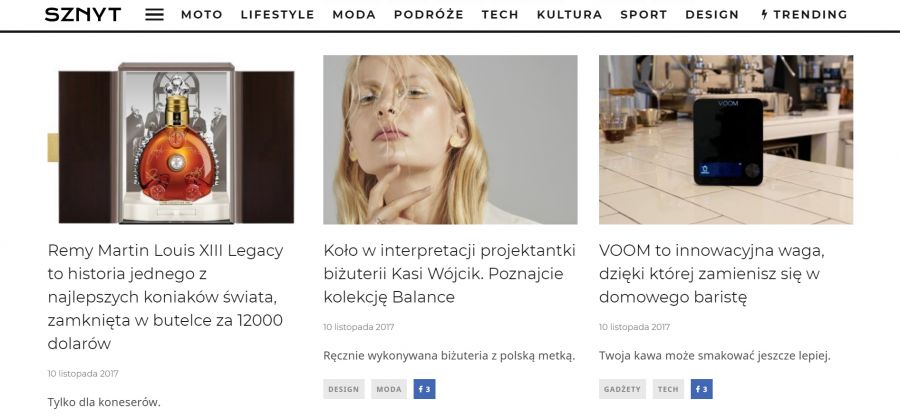Open the Remy Martin Louis XIII article headline
900x419 pixels.
pyautogui.click(x=165, y=297)
